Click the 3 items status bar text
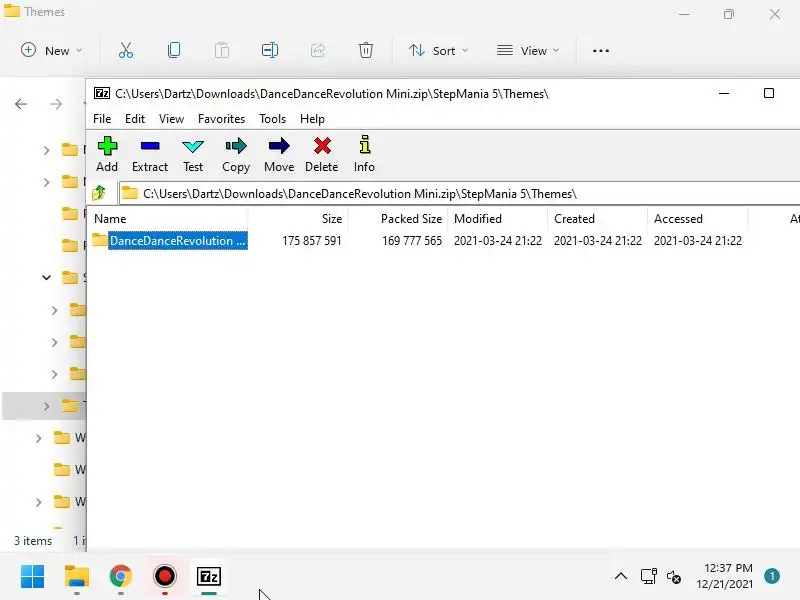800x600 pixels. point(33,541)
